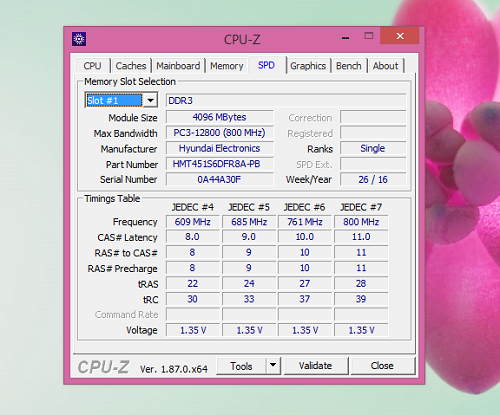Image resolution: width=500 pixels, height=415 pixels.
Task: Click the 800 MHz frequency cell
Action: 361,222
